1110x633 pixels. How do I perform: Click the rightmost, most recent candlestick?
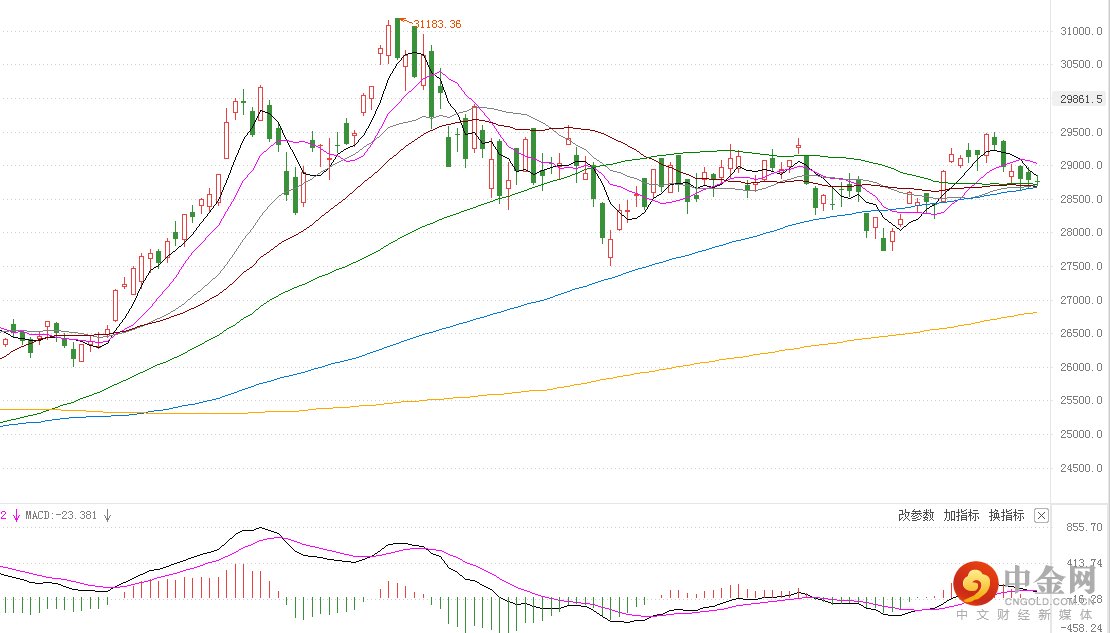1035,180
